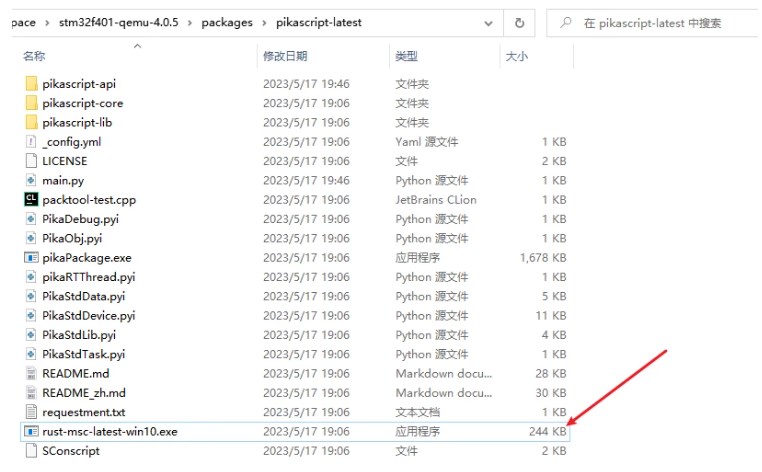Select pikascript-latest breadcrumb segment
This screenshot has height=472, width=762.
[x=319, y=22]
